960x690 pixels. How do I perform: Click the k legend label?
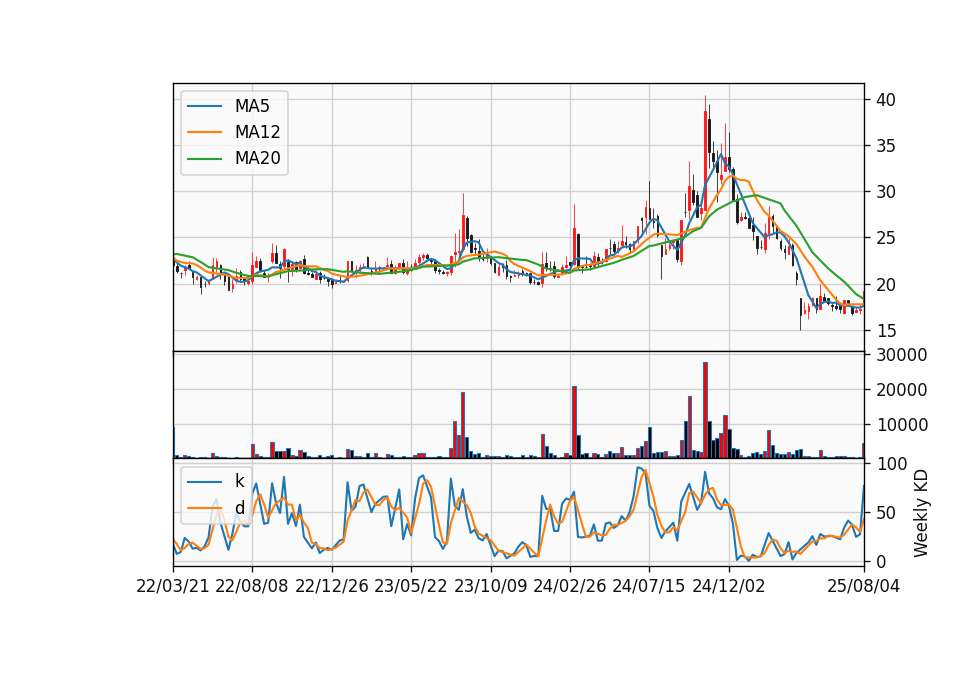click(239, 481)
